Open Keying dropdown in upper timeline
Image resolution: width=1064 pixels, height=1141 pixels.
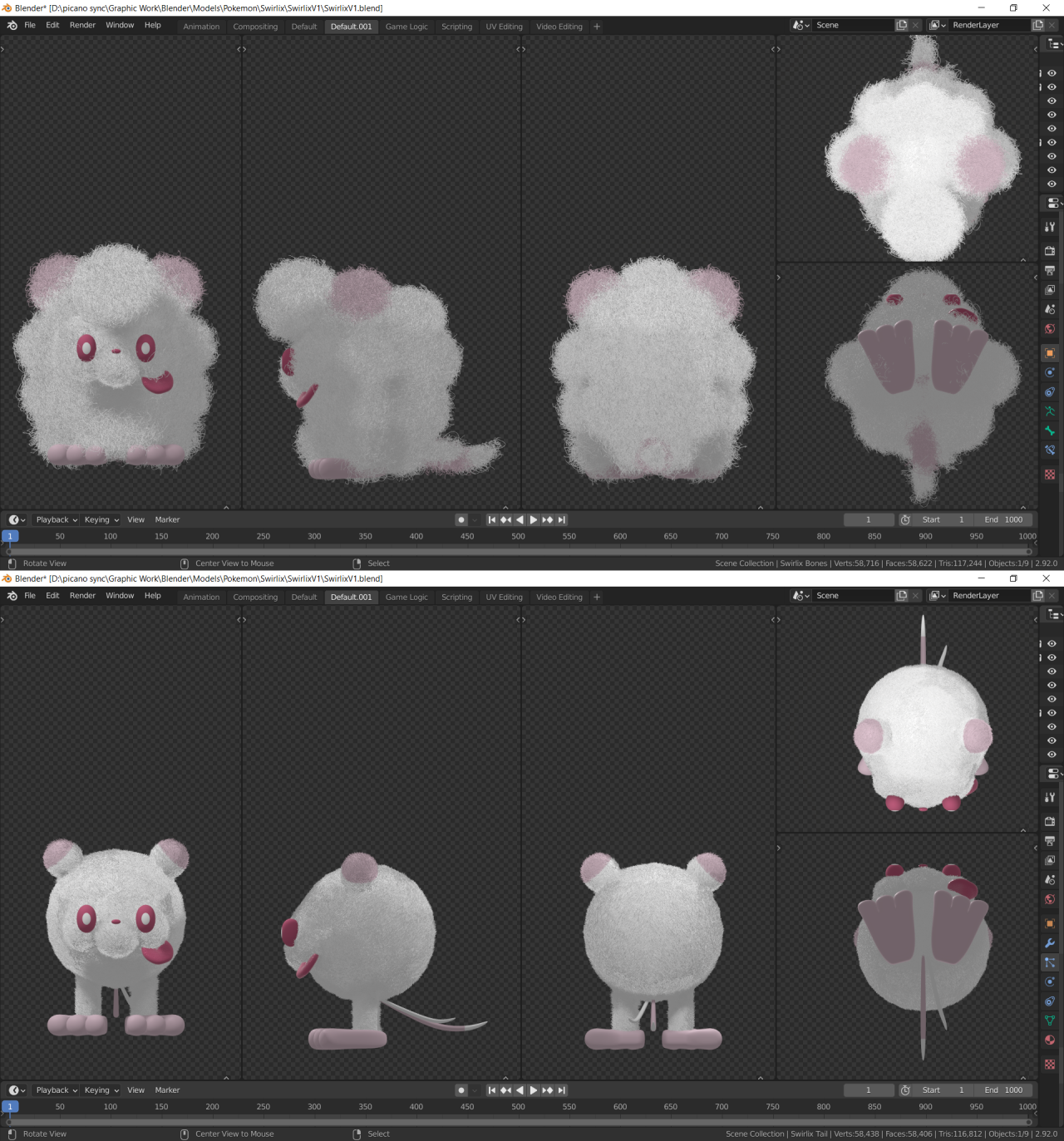click(101, 519)
